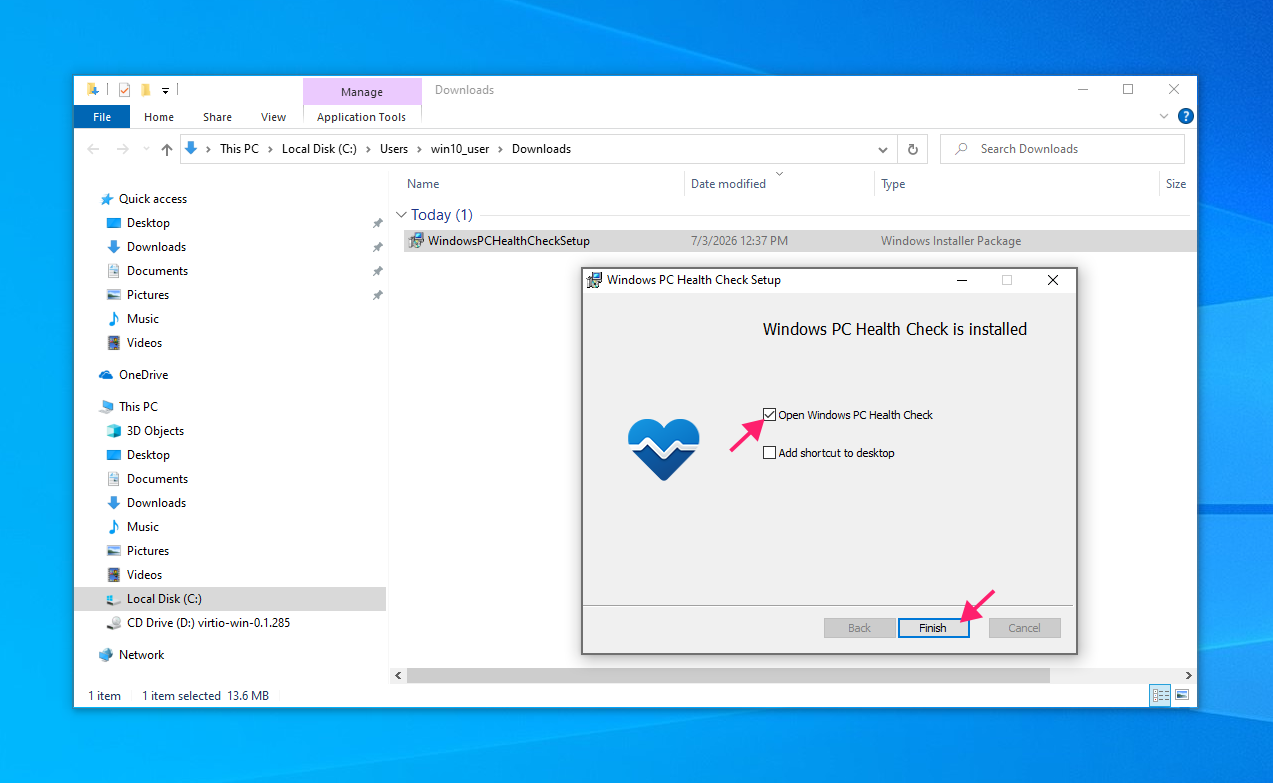1273x783 pixels.
Task: Click This PC in address breadcrumb
Action: [239, 149]
